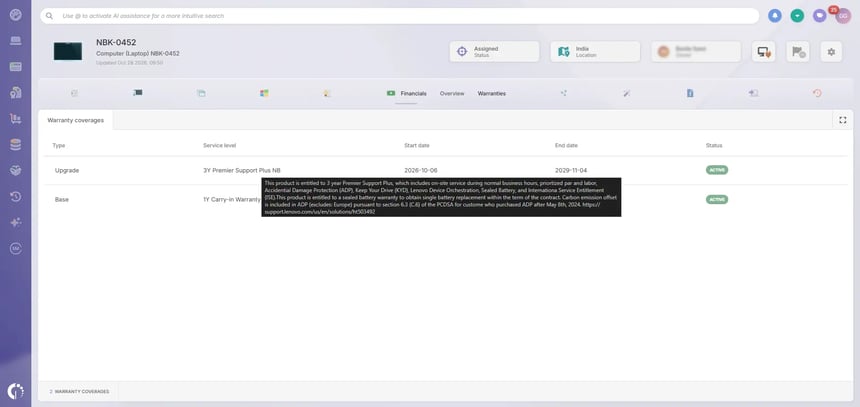Select the yellow tab icon

click(327, 93)
